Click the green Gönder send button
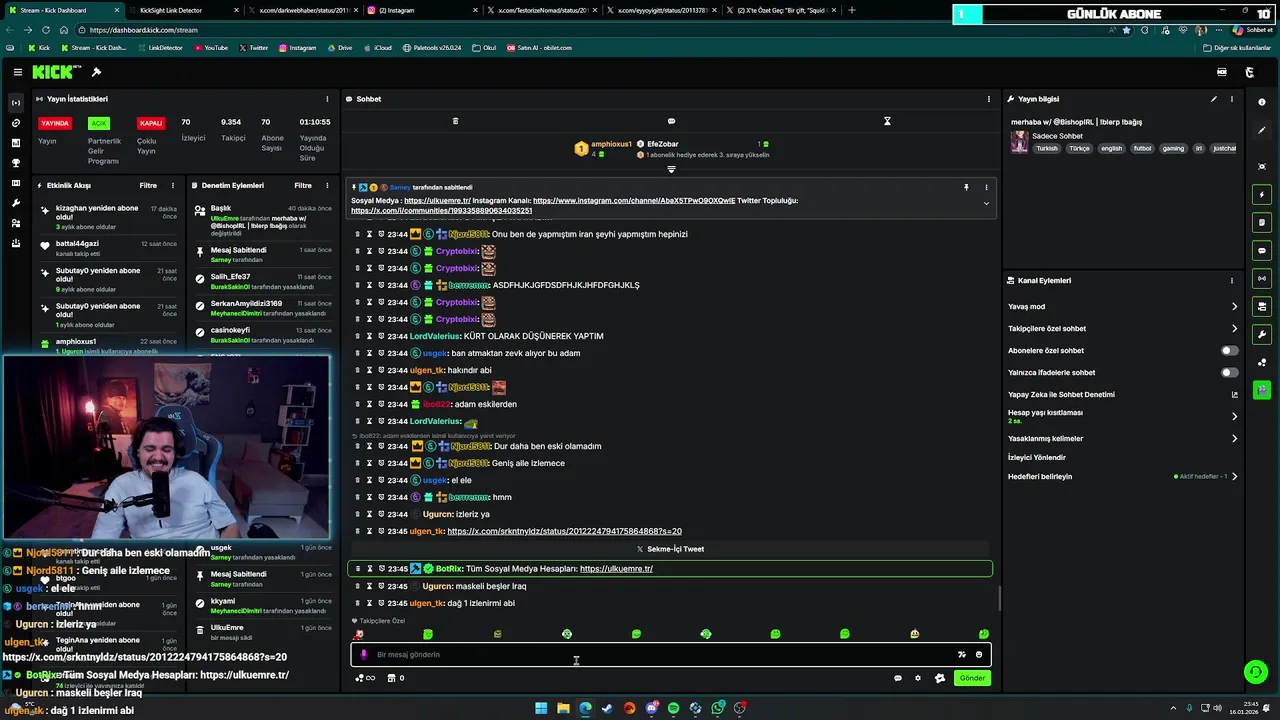This screenshot has width=1280, height=720. point(972,678)
